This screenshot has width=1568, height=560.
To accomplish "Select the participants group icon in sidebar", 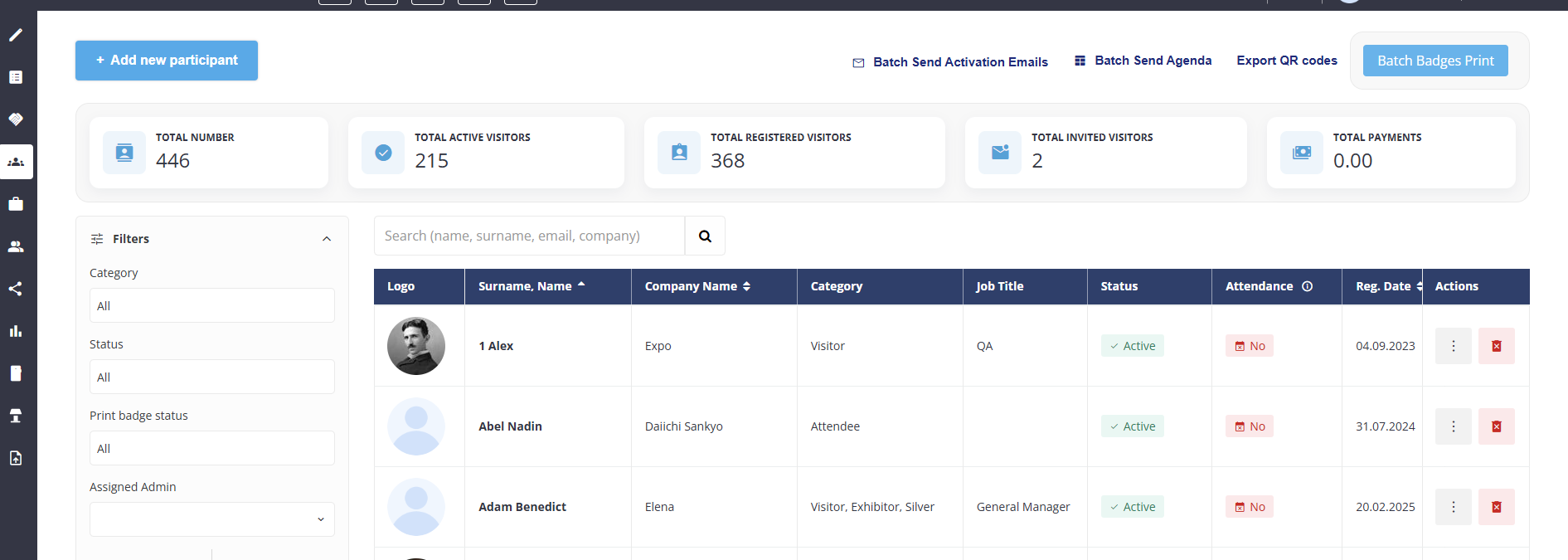I will click(16, 162).
